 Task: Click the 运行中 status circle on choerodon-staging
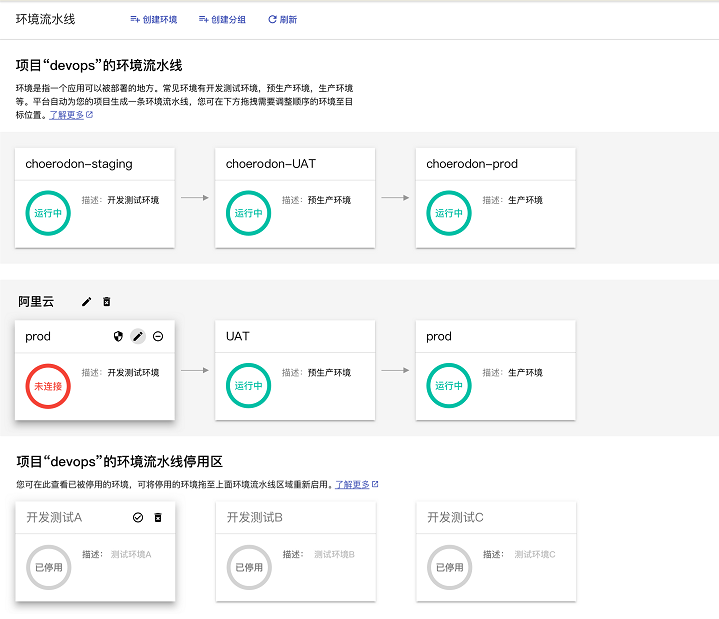(49, 213)
